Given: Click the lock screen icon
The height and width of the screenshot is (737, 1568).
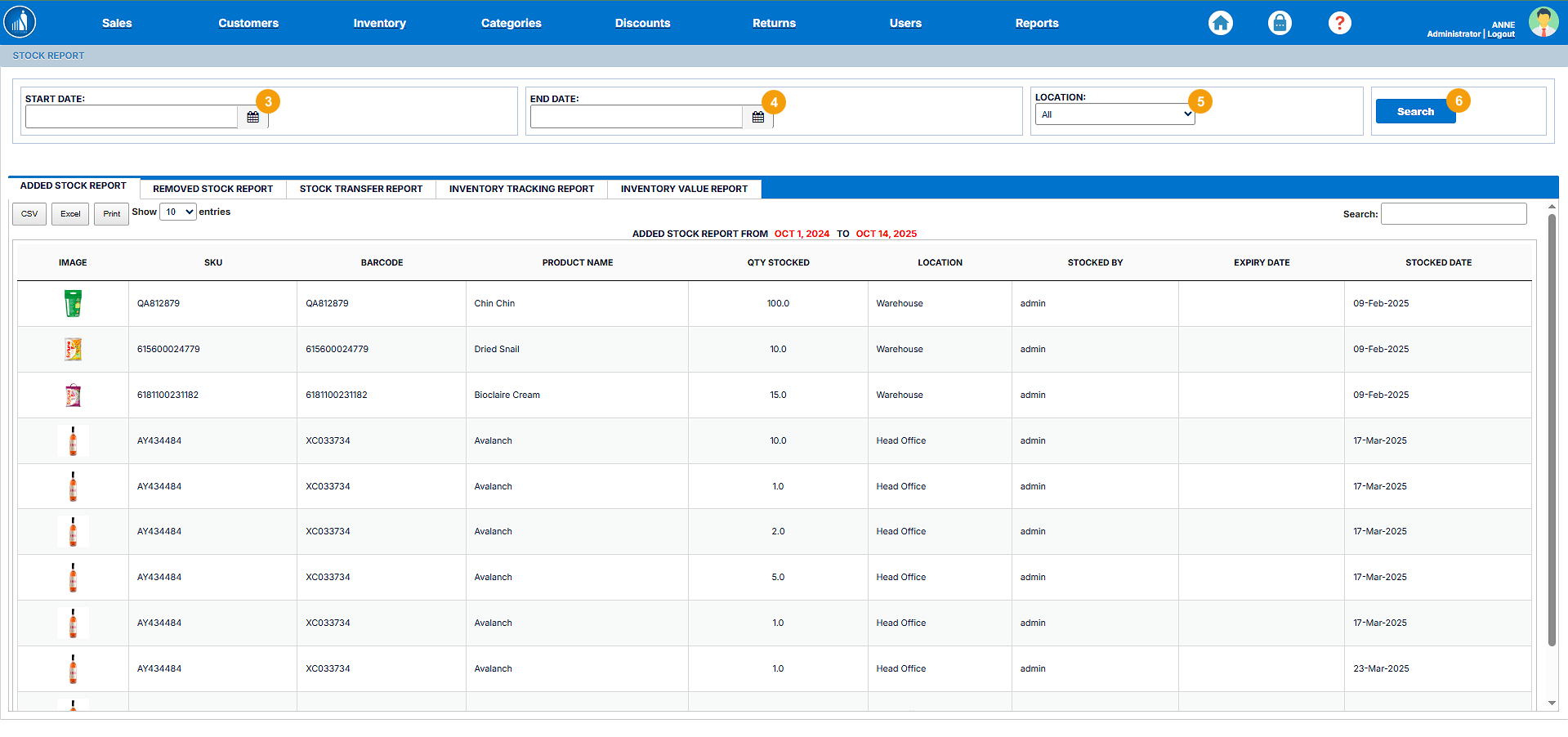Looking at the screenshot, I should click(x=1280, y=23).
